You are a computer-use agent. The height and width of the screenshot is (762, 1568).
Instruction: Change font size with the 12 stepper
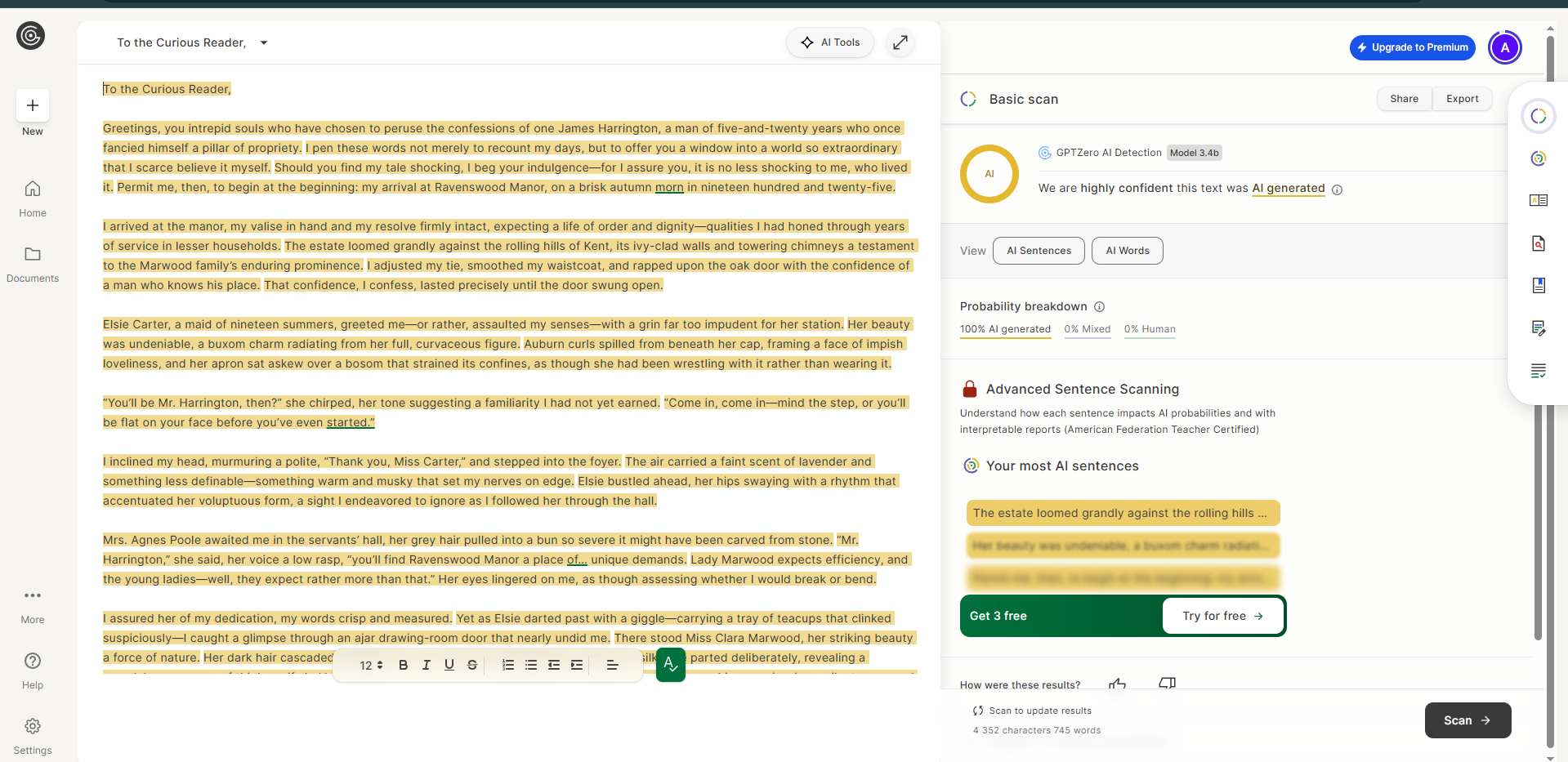371,665
